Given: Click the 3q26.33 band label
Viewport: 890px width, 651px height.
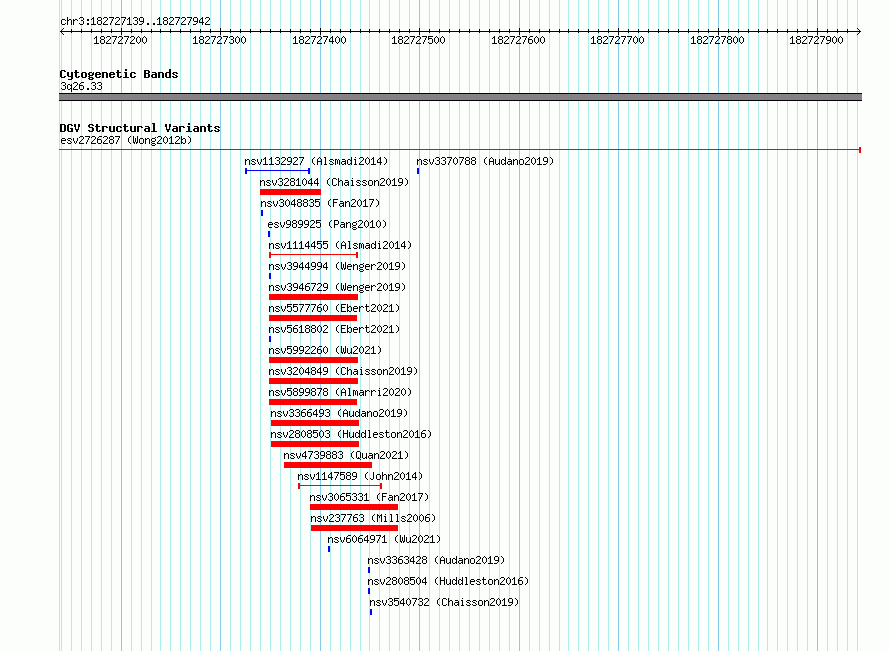Looking at the screenshot, I should pyautogui.click(x=81, y=86).
